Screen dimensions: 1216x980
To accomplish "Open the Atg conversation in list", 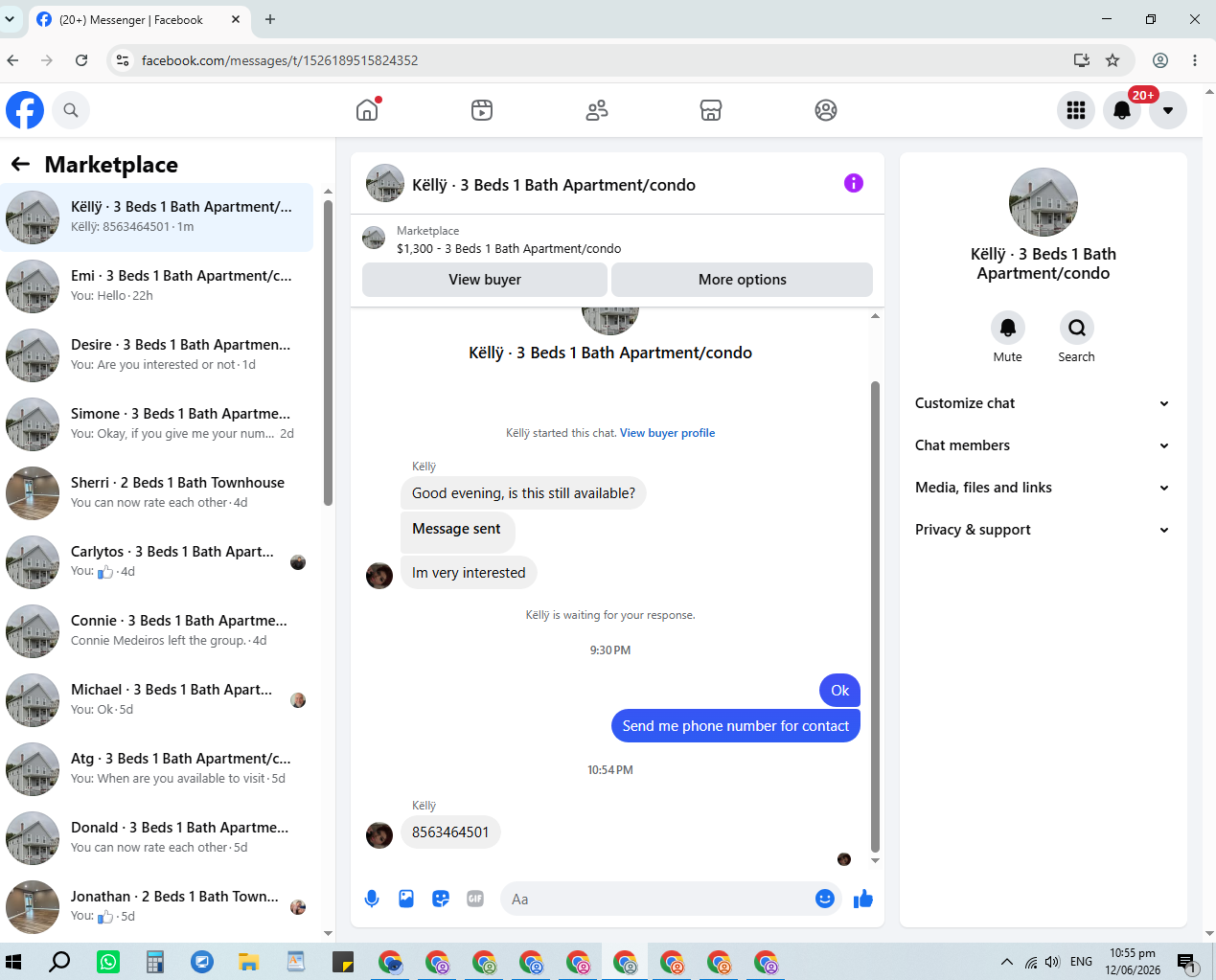I will [157, 769].
